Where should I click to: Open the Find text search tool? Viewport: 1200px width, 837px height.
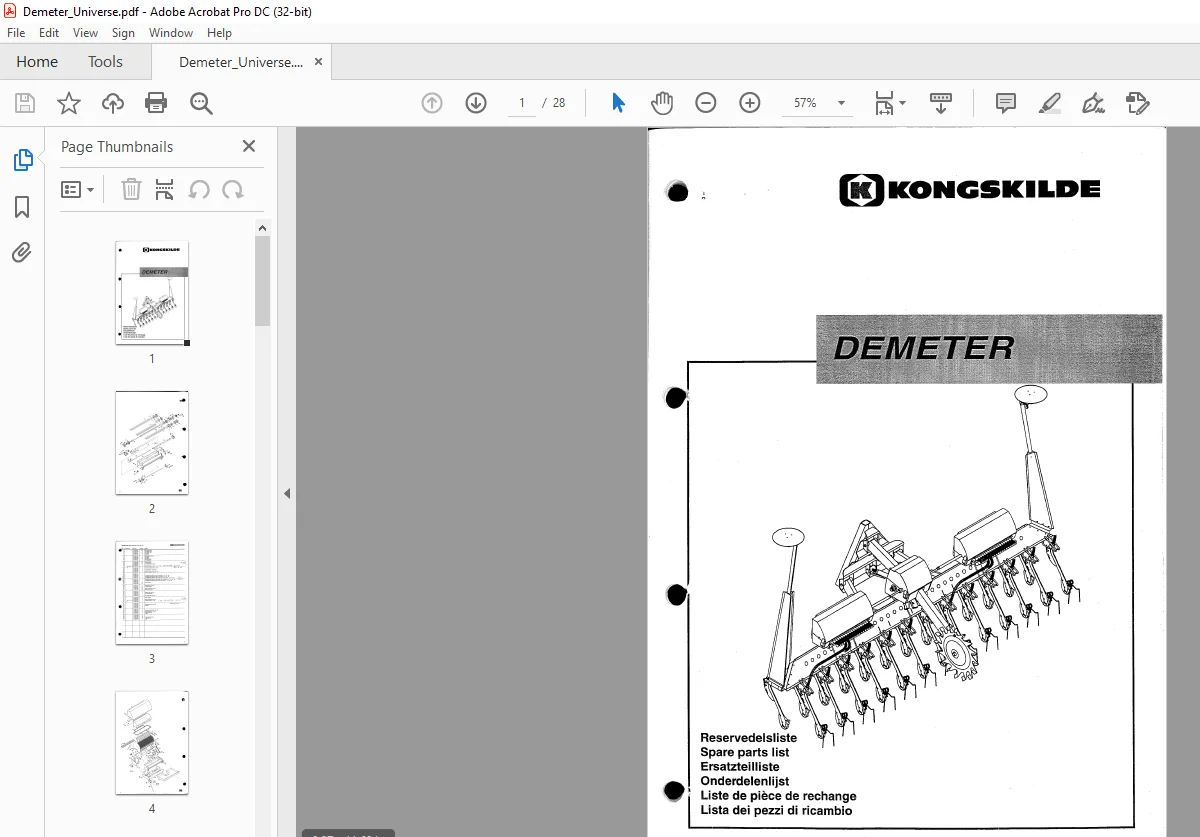click(201, 103)
